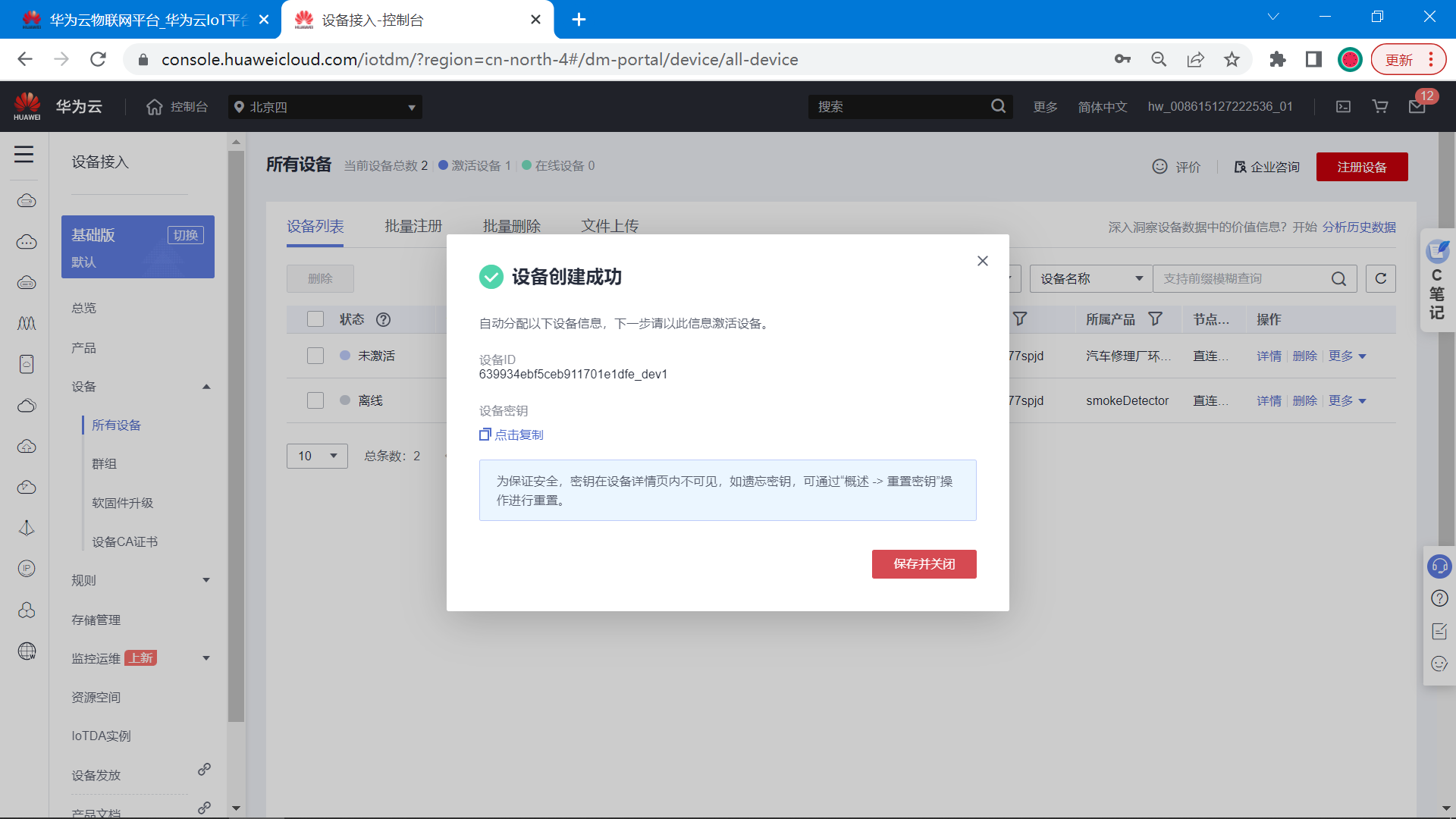This screenshot has width=1456, height=819.
Task: Open the page size 10 dropdown
Action: (x=317, y=456)
